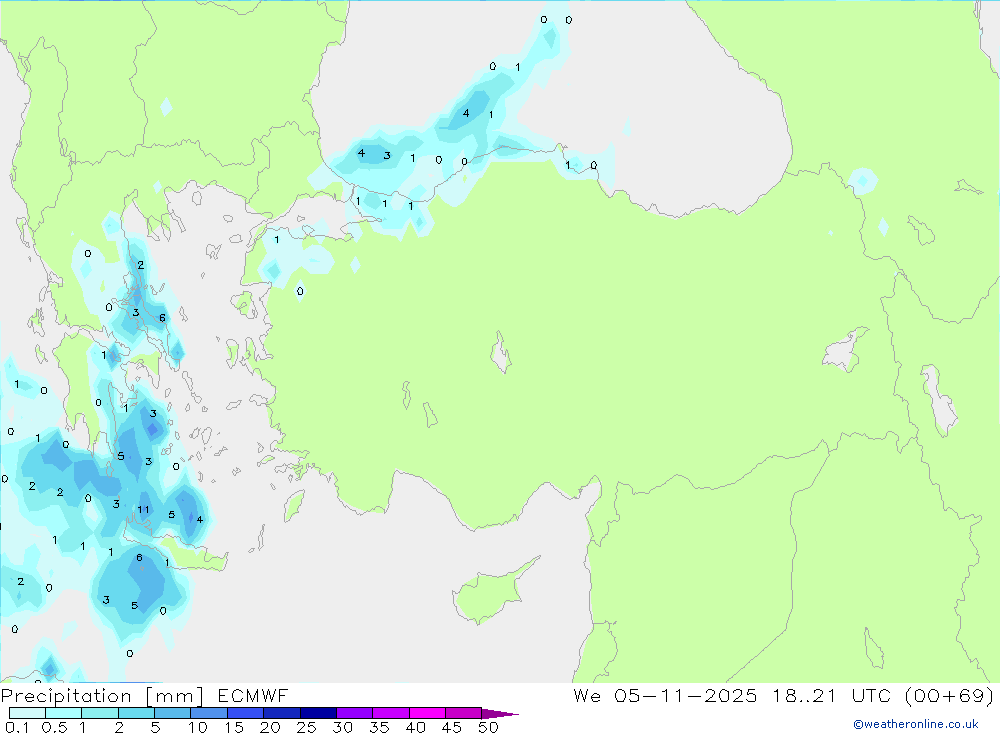This screenshot has width=1000, height=733.
Task: Click the '50' legend scale label
Action: 489,727
